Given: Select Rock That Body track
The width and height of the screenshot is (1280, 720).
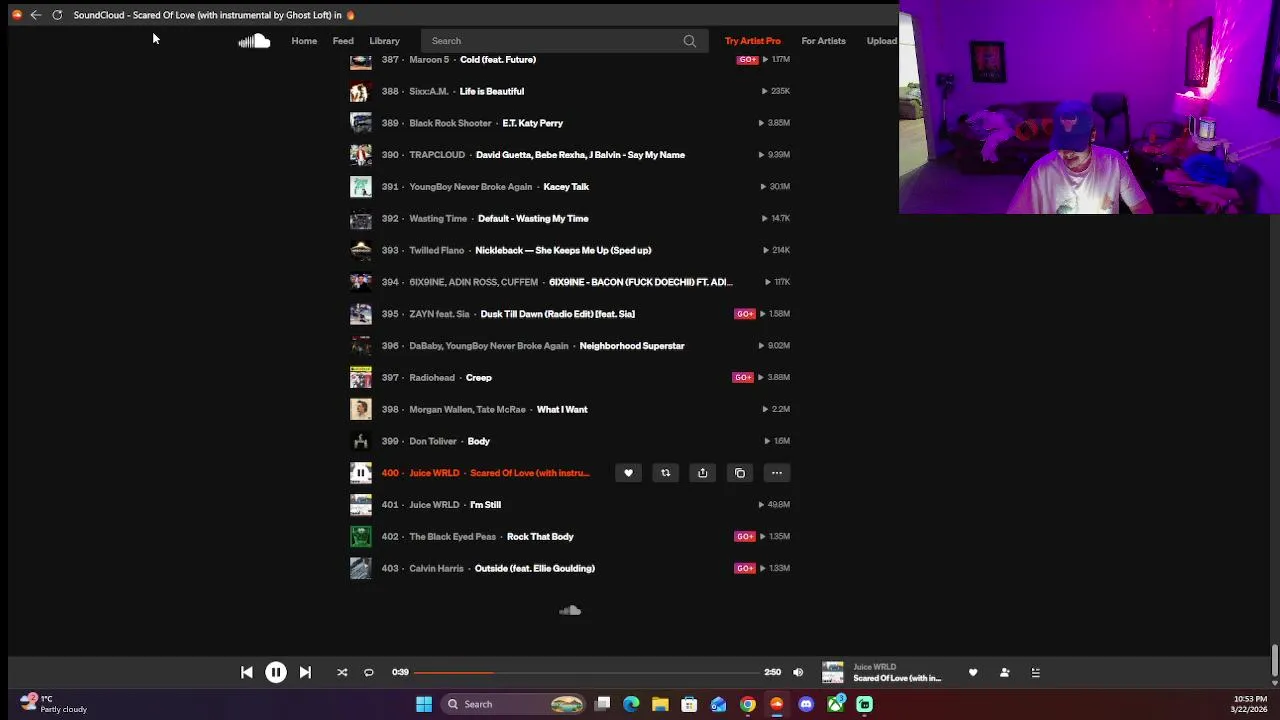Looking at the screenshot, I should [540, 537].
